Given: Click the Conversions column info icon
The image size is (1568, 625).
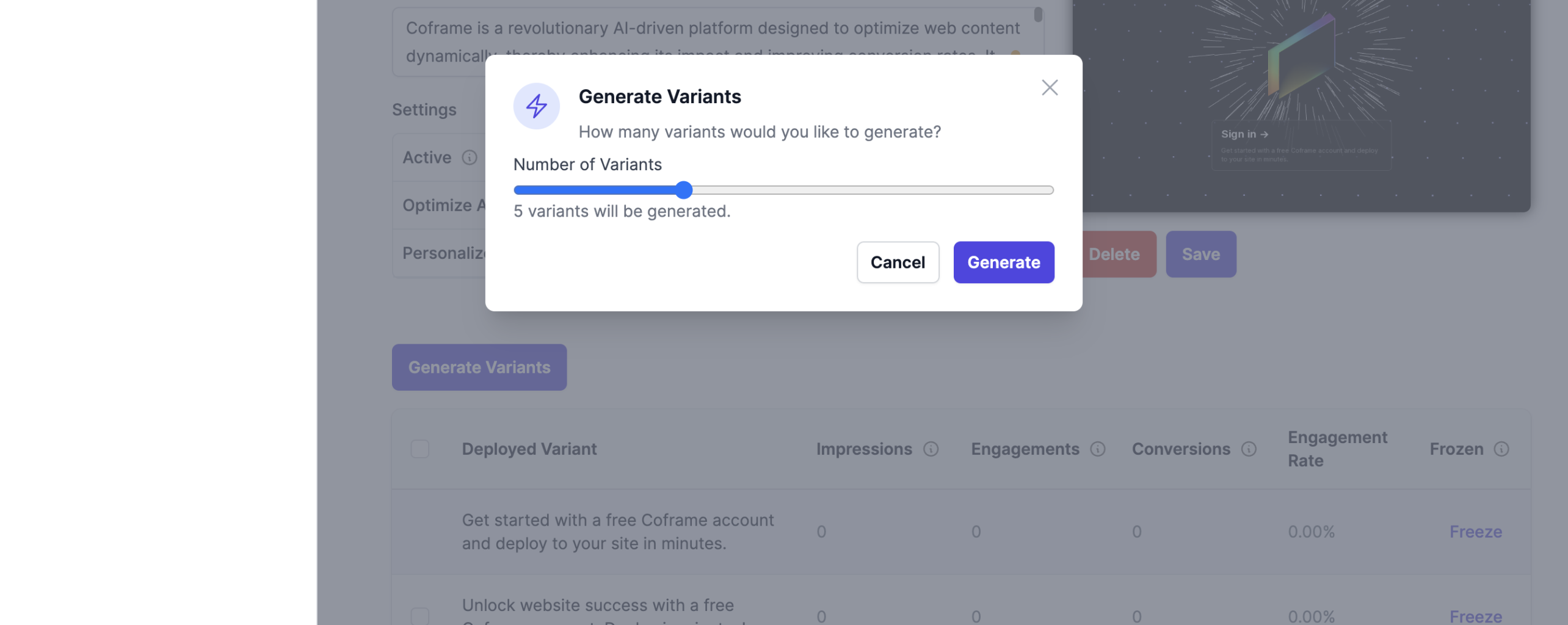Looking at the screenshot, I should [1249, 449].
